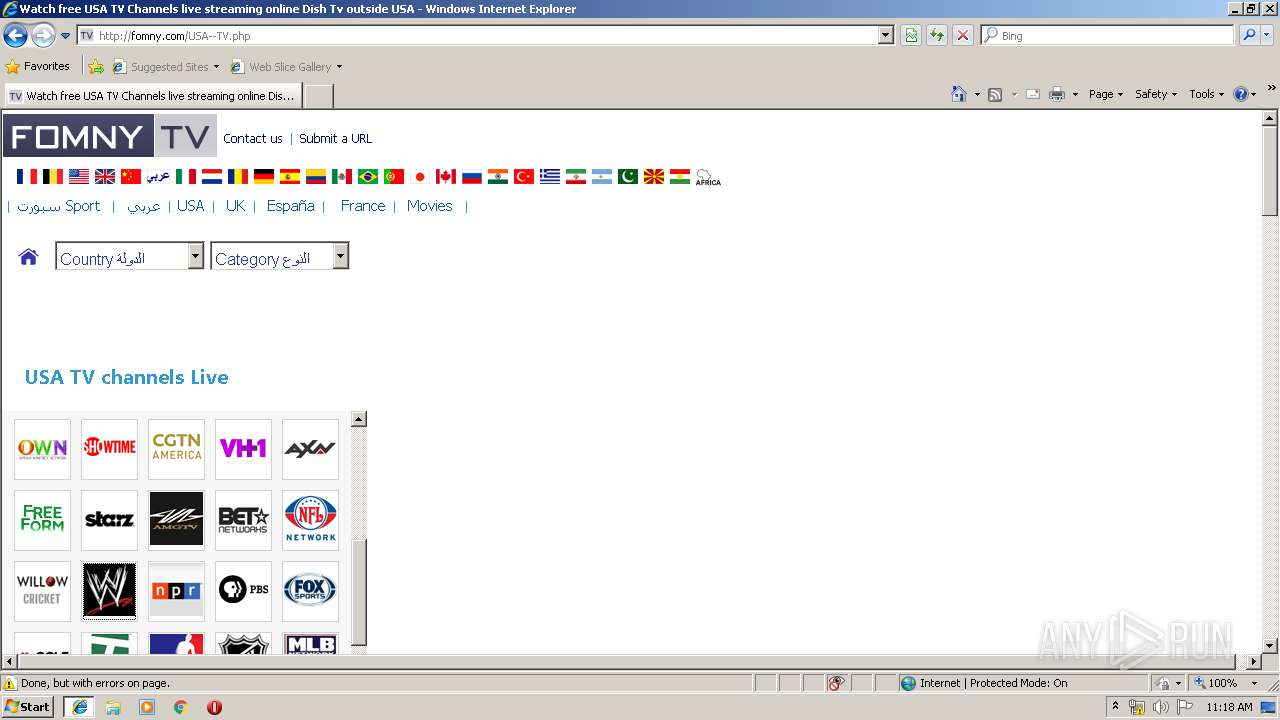
Task: Click the United Kingdom flag icon
Action: 105,176
